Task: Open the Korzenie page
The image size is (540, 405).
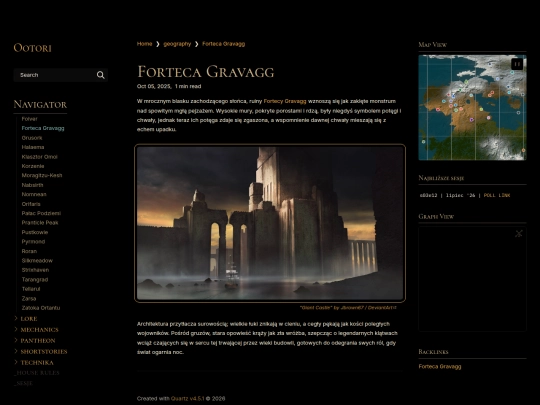Action: (x=33, y=166)
